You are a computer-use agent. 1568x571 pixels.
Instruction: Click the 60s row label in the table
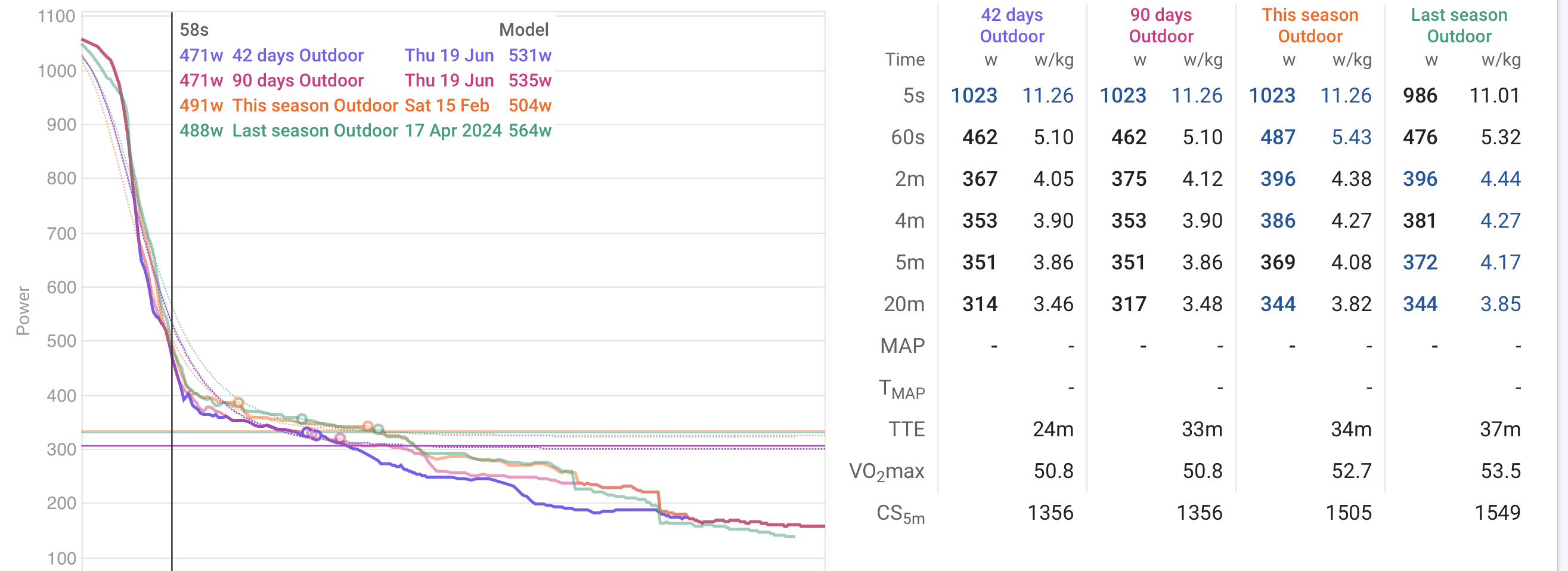click(x=907, y=138)
